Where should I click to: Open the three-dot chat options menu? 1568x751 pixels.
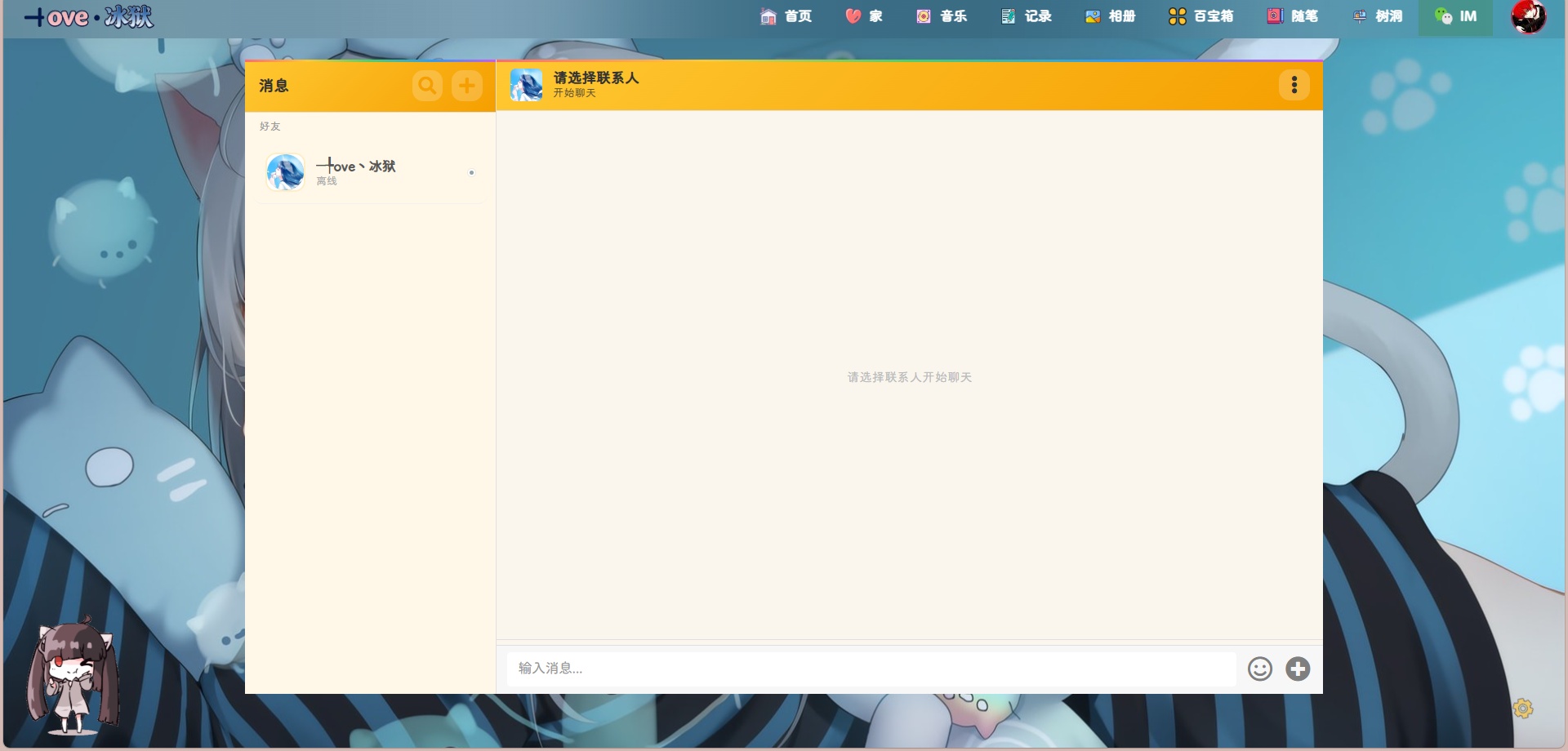pos(1294,85)
